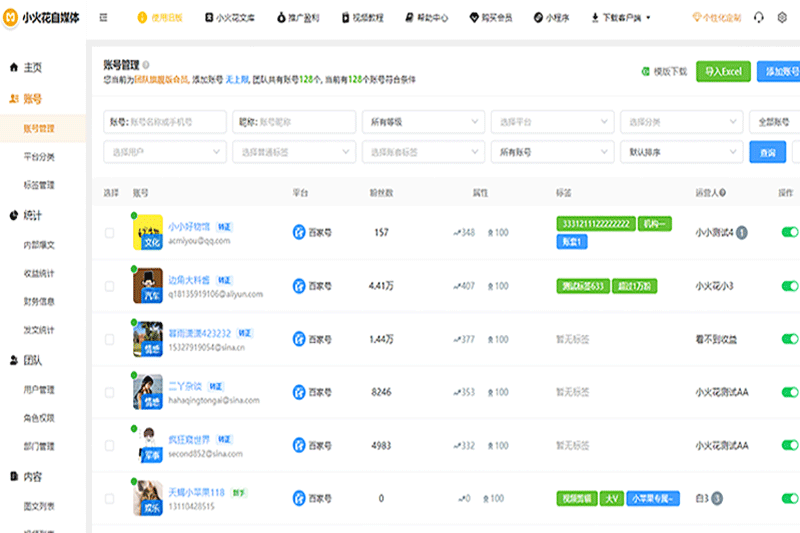Disable the switch for 边角大科普 account
The width and height of the screenshot is (800, 533).
pos(790,286)
